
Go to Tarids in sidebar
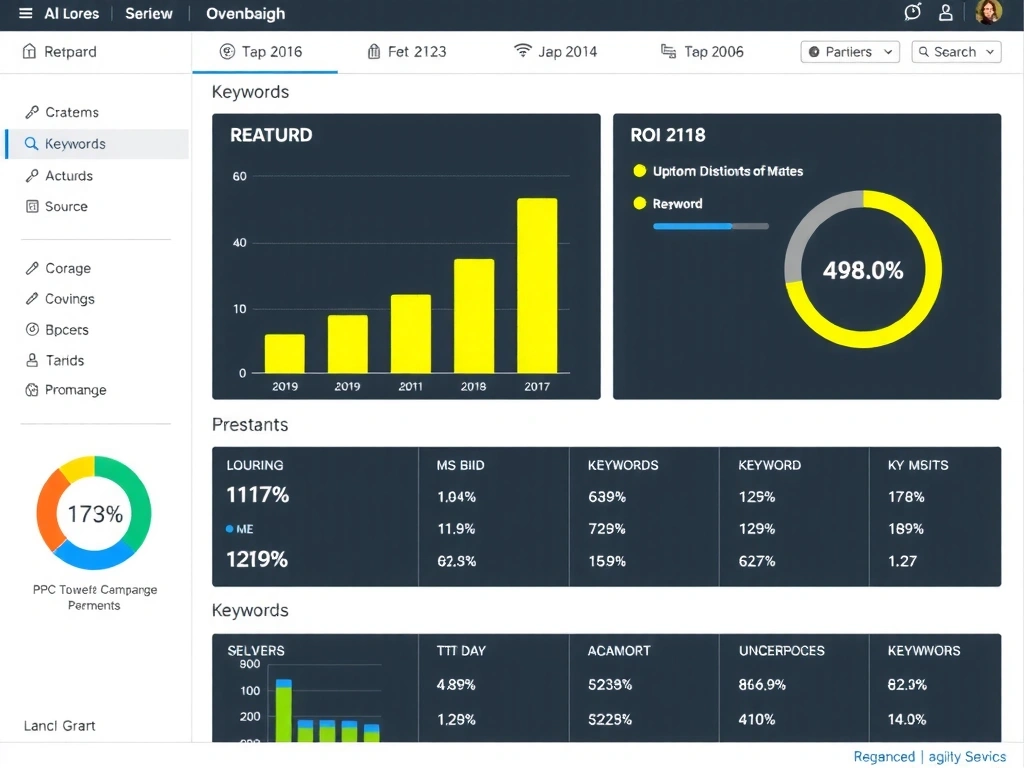pyautogui.click(x=64, y=360)
